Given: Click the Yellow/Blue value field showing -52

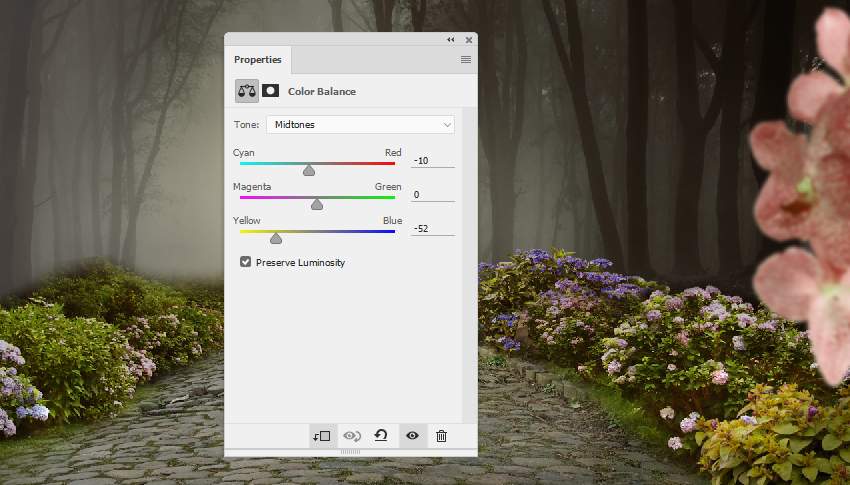Looking at the screenshot, I should click(x=433, y=229).
